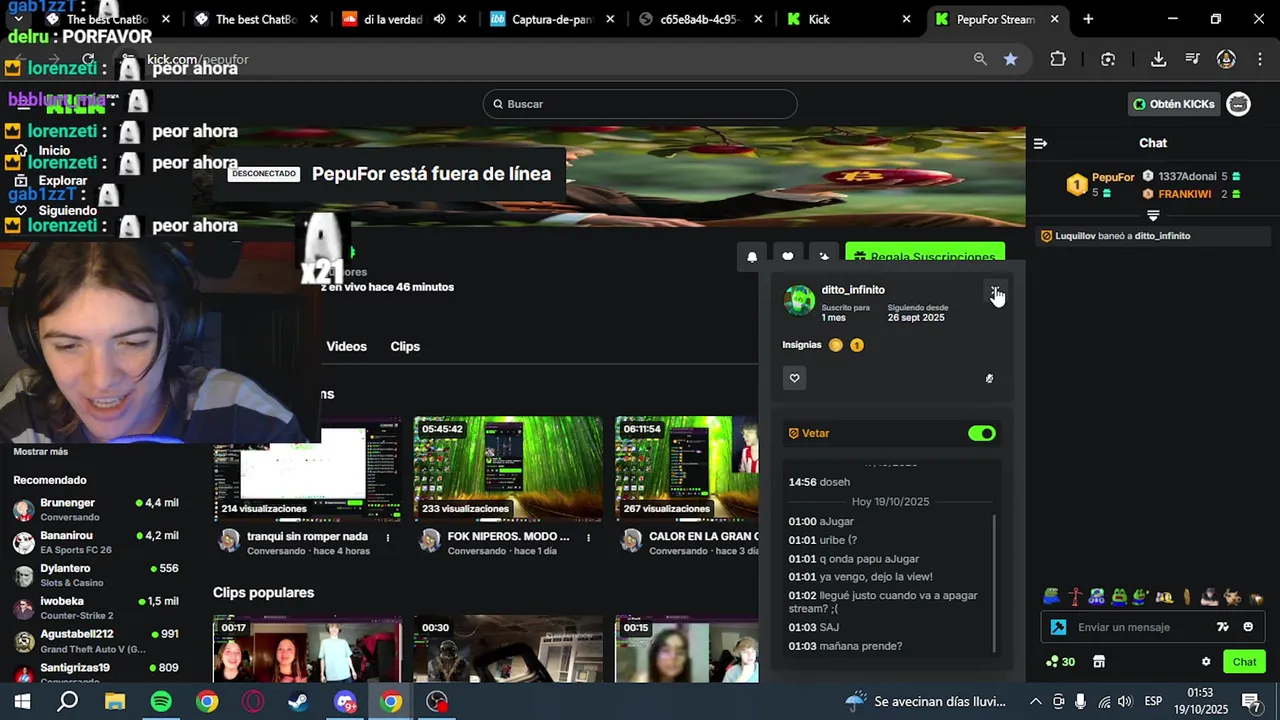Open the text formatting icon in chat input
This screenshot has height=720, width=1280.
[x=1222, y=627]
